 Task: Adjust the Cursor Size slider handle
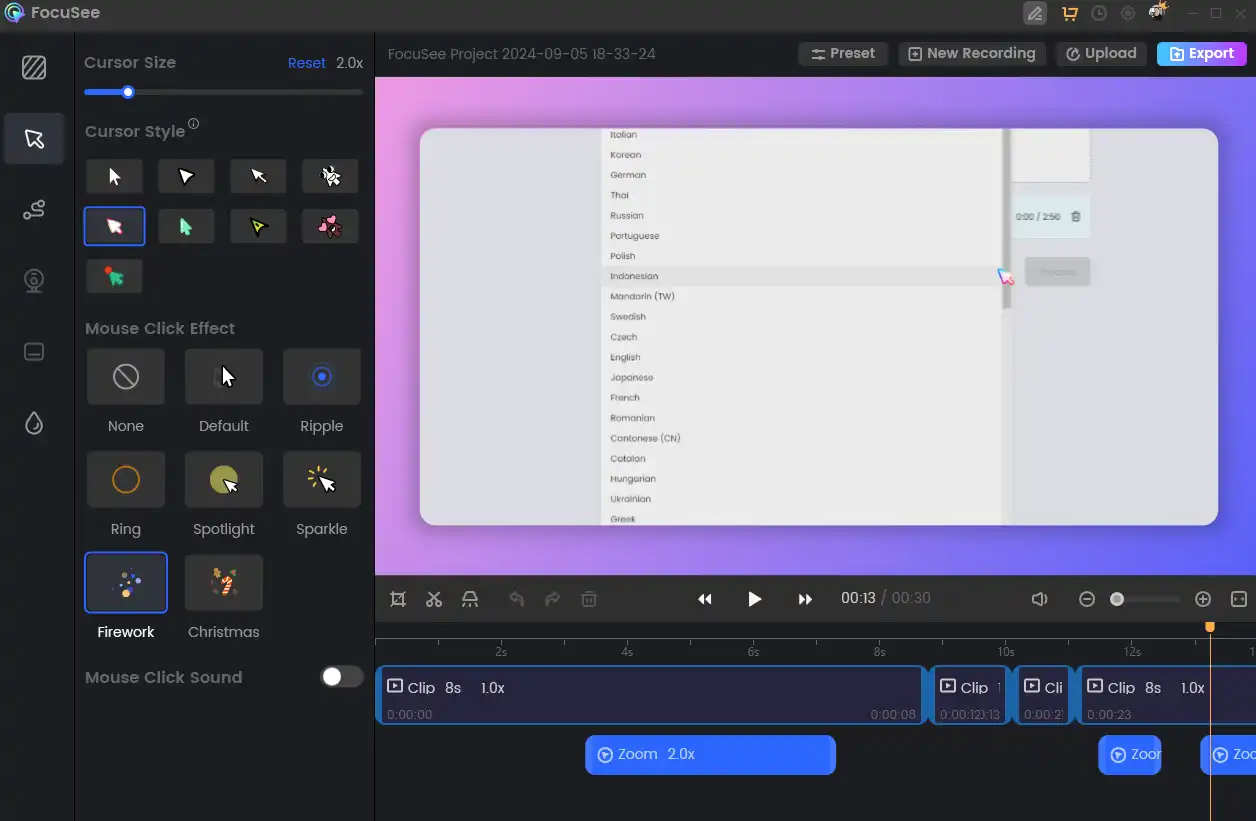128,92
